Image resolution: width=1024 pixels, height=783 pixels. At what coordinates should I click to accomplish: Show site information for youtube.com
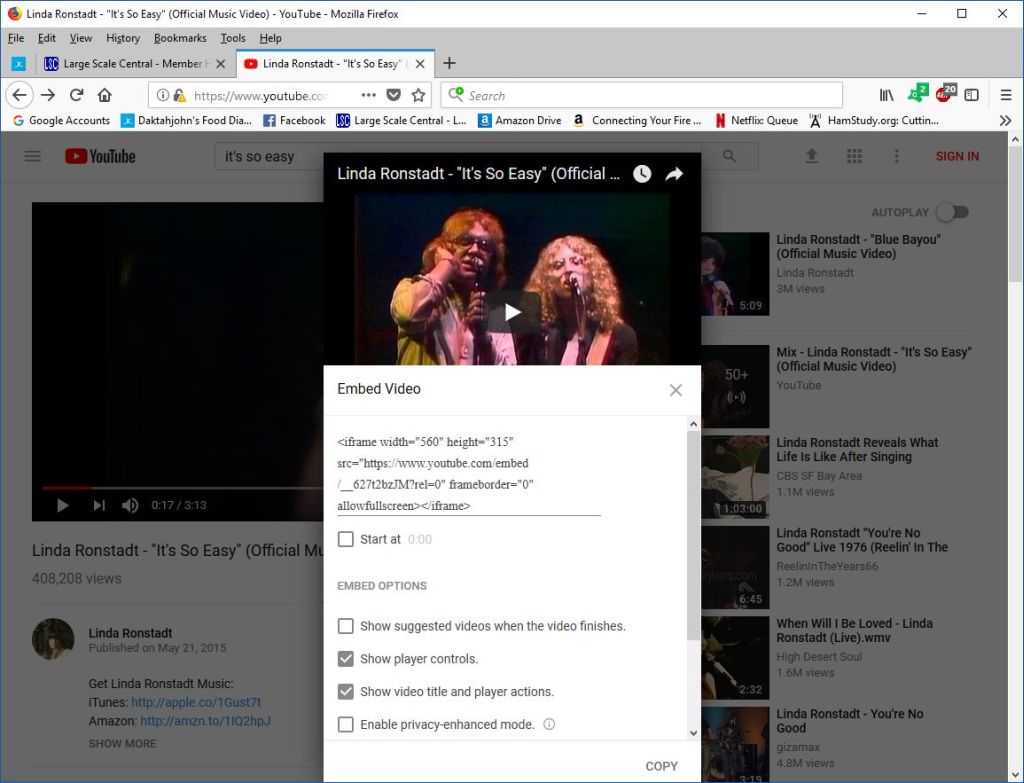pyautogui.click(x=163, y=95)
